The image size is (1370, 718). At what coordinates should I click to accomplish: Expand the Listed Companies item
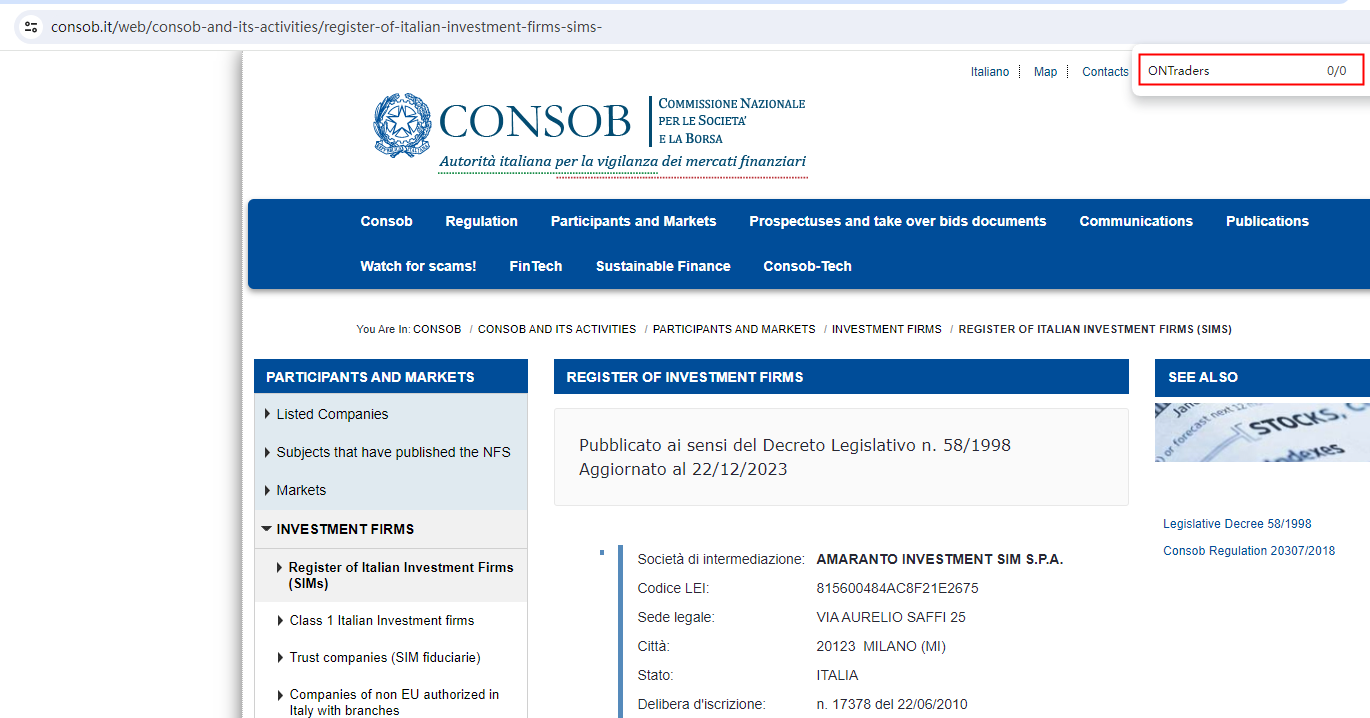(x=332, y=414)
